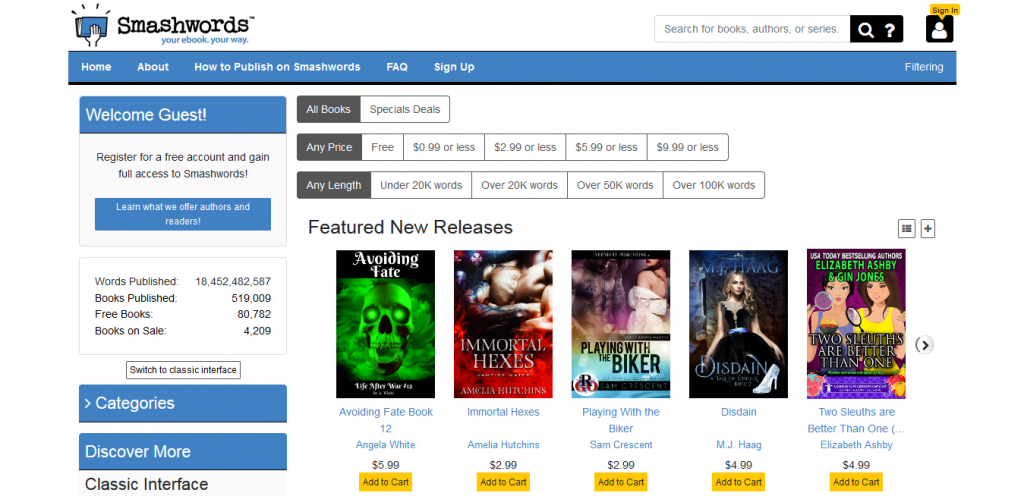This screenshot has height=496, width=1024.
Task: Click the Featured New Releases heading
Action: pyautogui.click(x=410, y=227)
